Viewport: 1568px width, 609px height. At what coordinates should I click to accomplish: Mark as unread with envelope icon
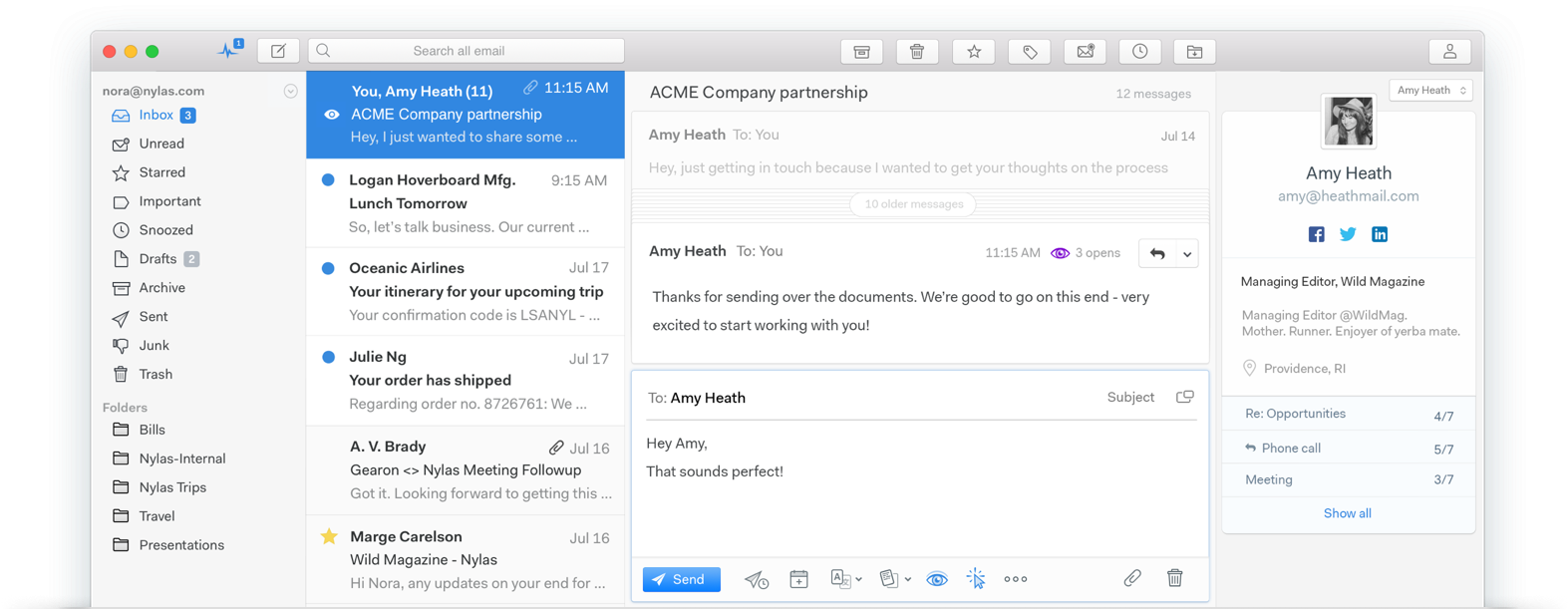pyautogui.click(x=1086, y=52)
